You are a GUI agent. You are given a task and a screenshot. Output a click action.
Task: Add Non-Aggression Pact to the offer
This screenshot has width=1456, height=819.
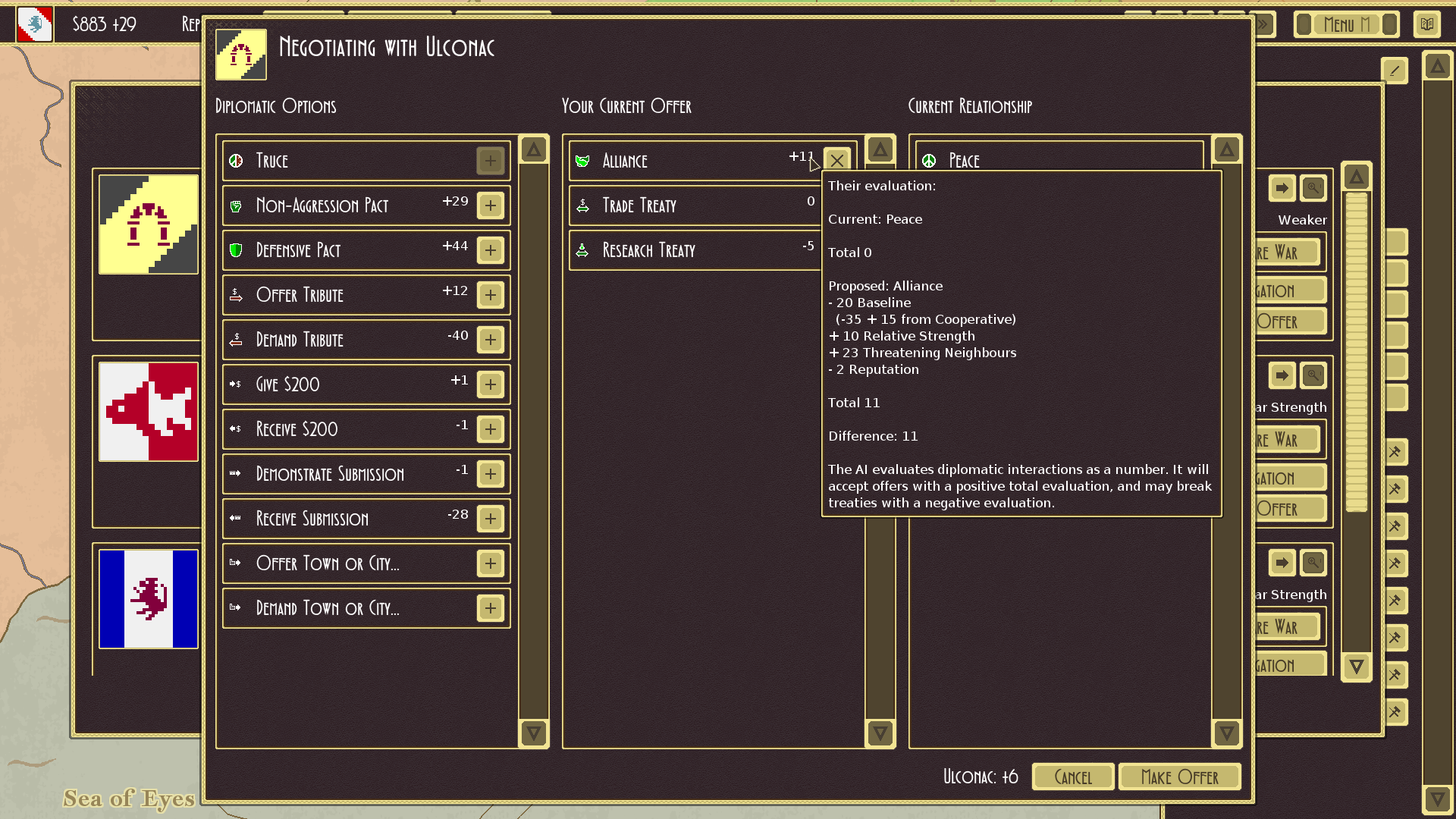(491, 206)
